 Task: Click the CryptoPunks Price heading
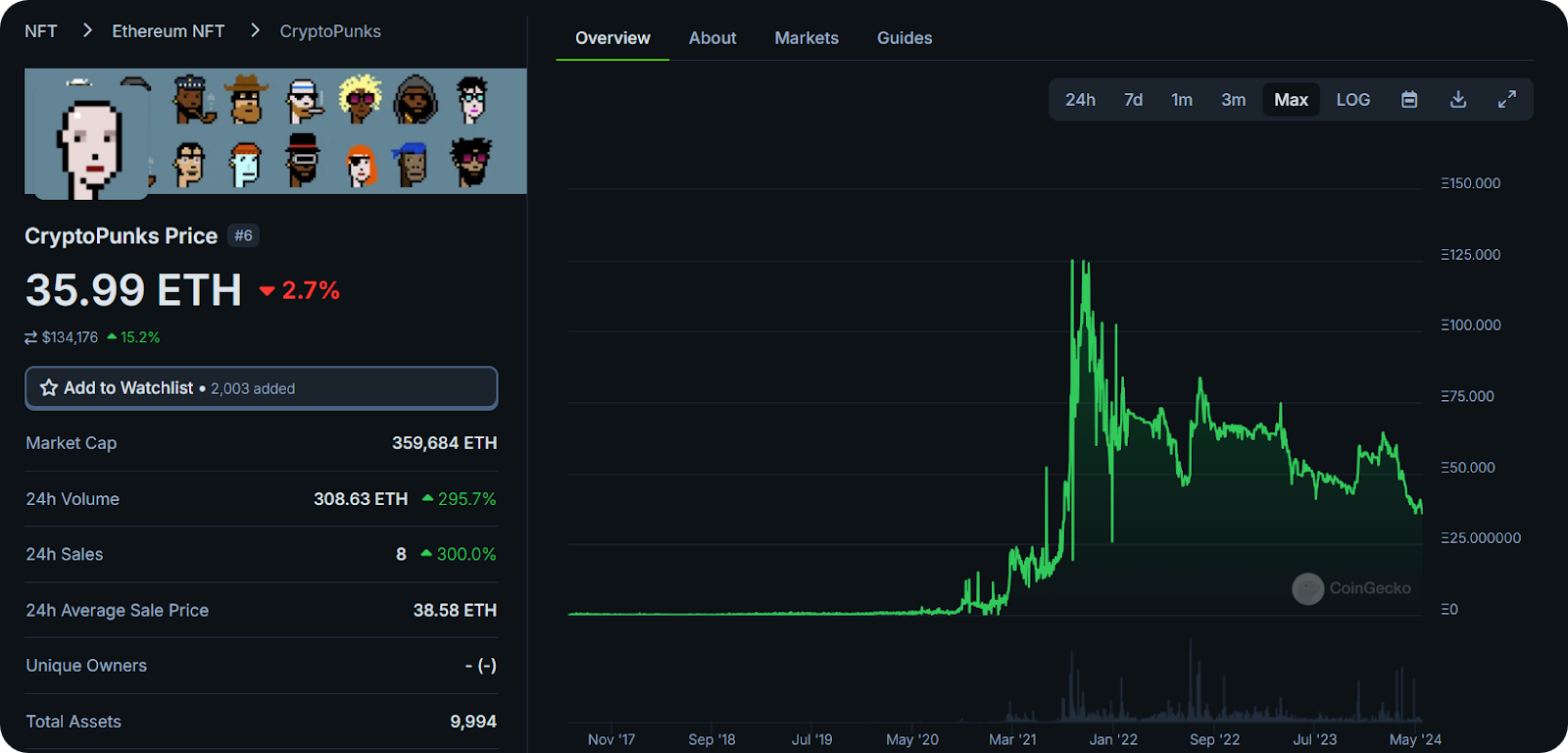point(121,236)
